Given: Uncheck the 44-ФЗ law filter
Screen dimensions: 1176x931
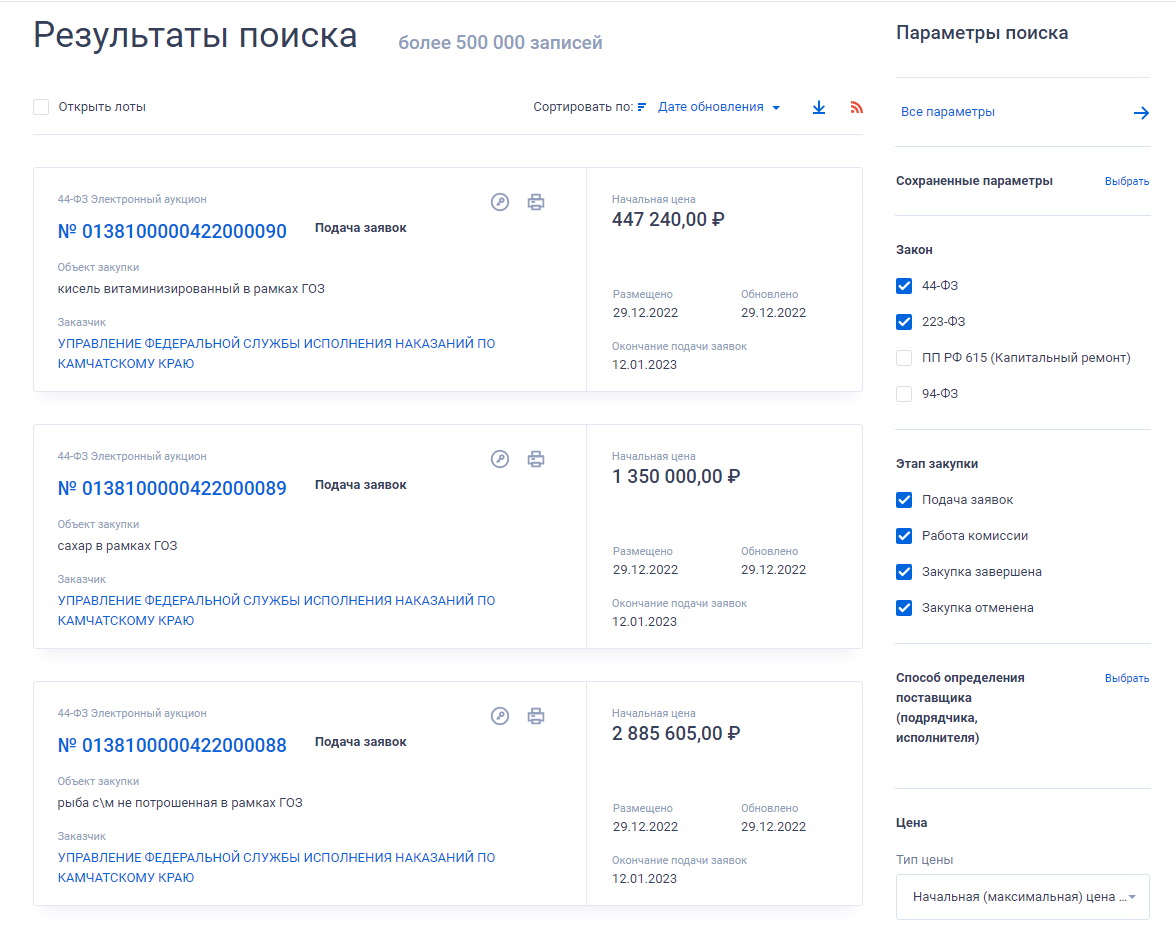Looking at the screenshot, I should 904,286.
